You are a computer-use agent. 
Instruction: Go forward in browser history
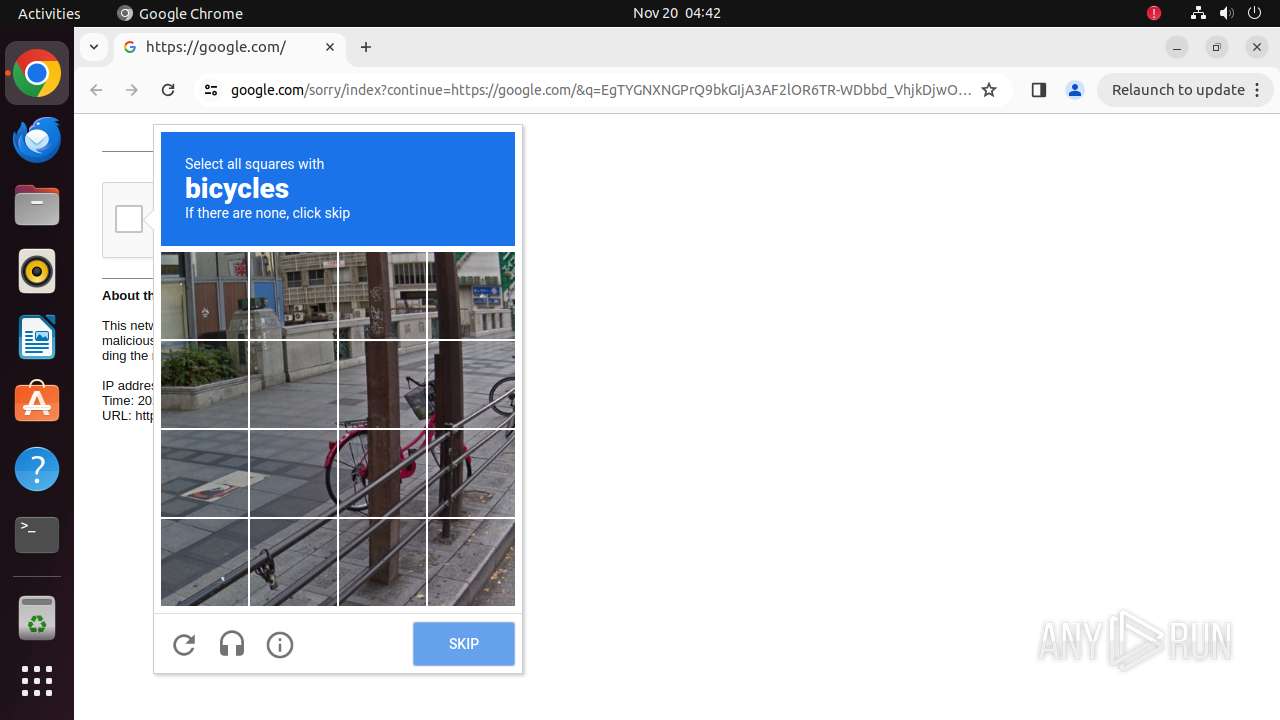pyautogui.click(x=132, y=90)
